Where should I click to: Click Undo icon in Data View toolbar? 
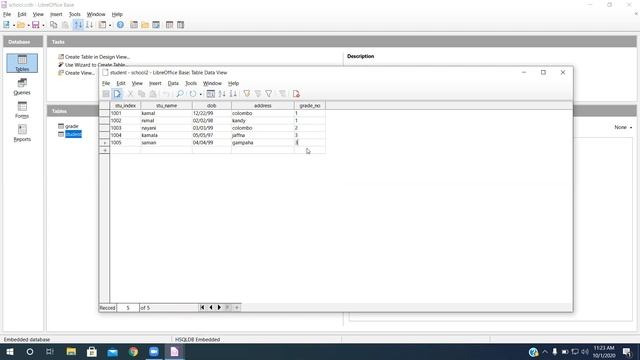click(x=166, y=94)
